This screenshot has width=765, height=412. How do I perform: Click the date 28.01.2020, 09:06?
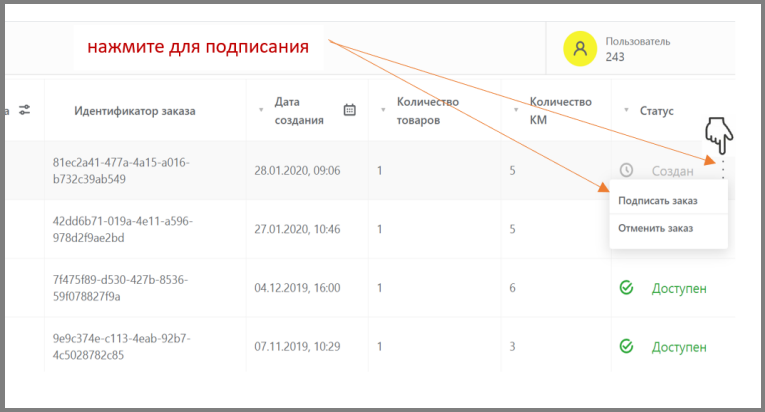point(297,170)
